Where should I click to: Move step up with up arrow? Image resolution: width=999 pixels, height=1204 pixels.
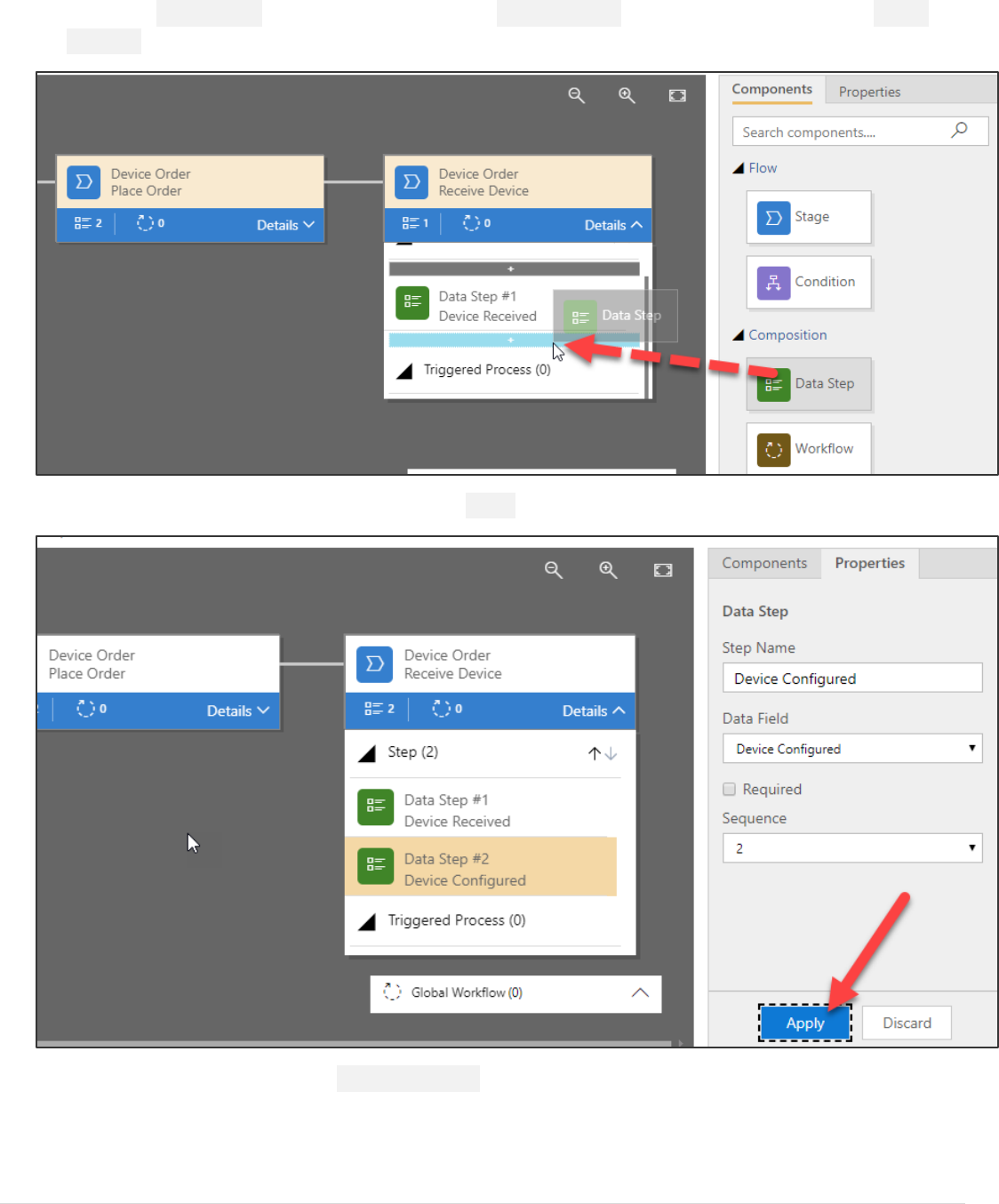tap(595, 753)
